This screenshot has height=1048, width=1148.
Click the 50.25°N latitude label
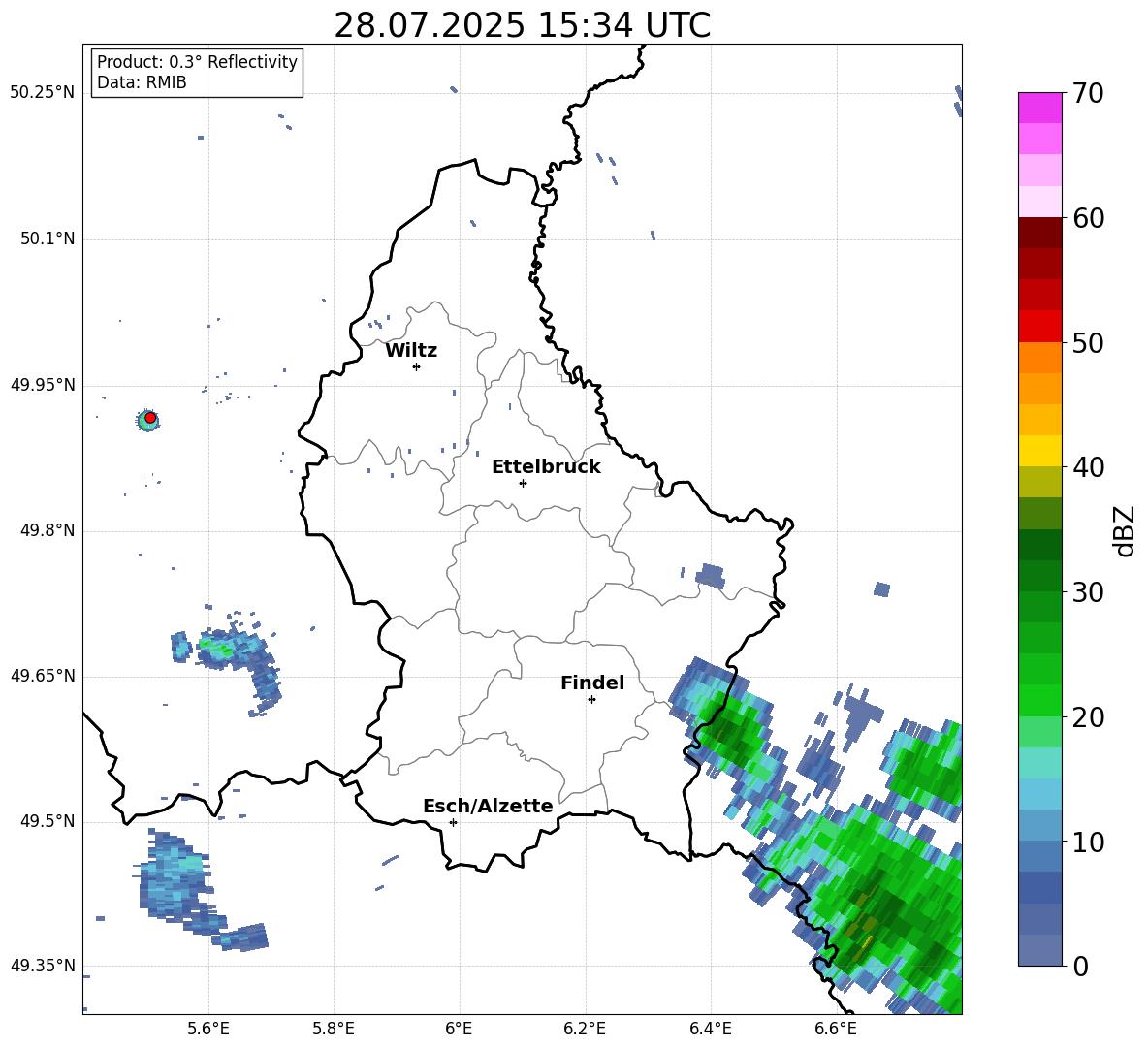(43, 93)
